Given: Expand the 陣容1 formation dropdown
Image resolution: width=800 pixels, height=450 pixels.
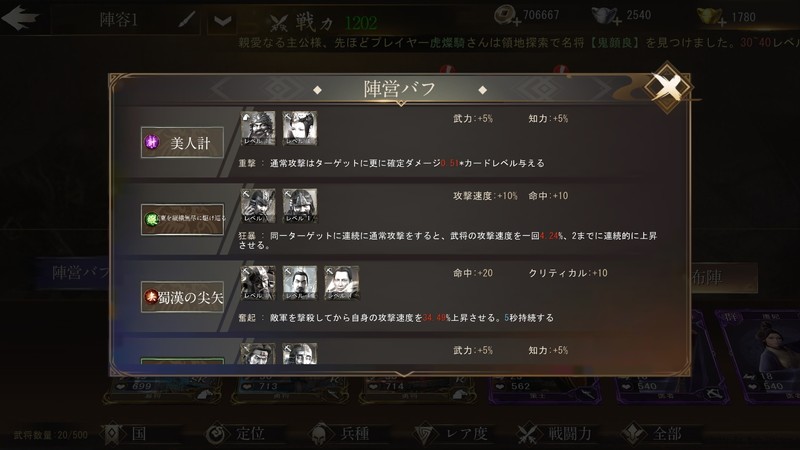Looking at the screenshot, I should tap(222, 21).
